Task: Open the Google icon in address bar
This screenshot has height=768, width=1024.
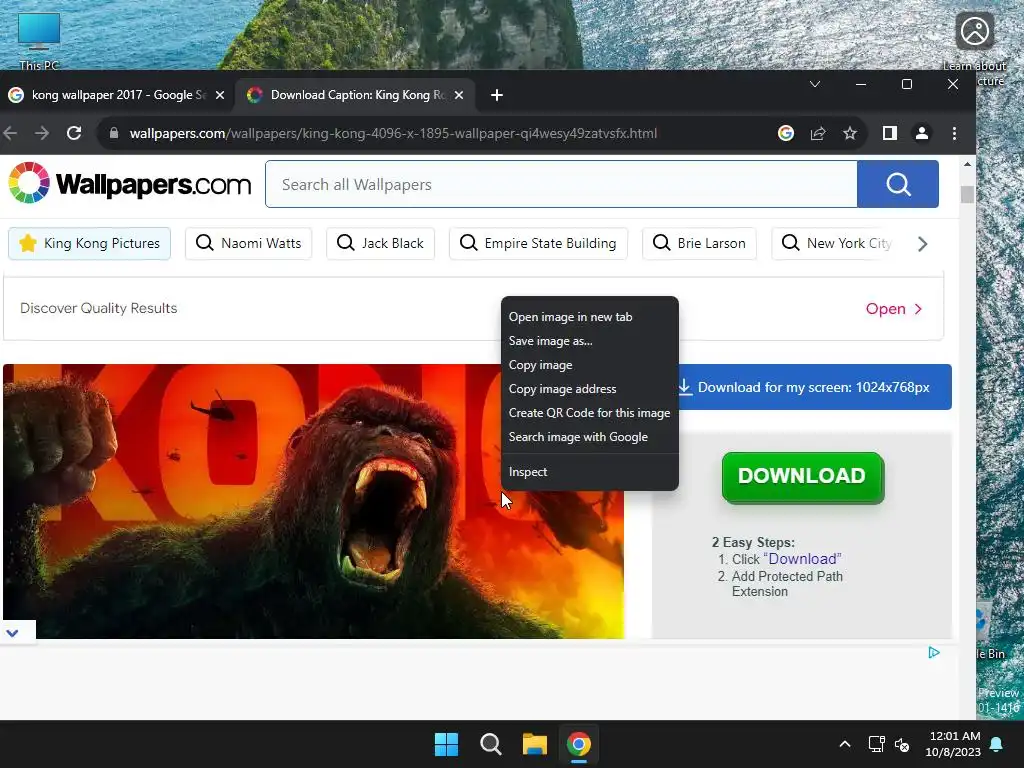Action: tap(786, 133)
